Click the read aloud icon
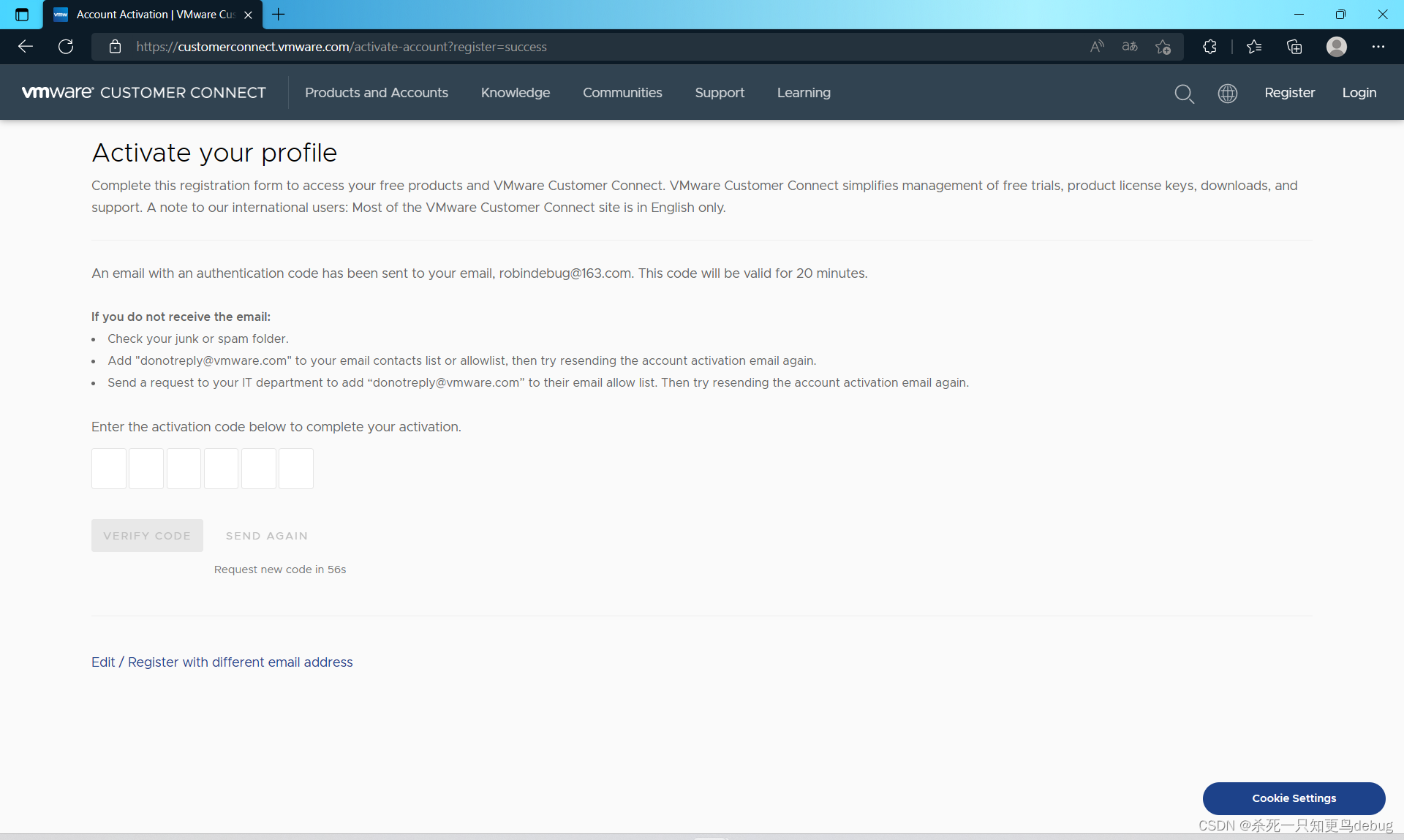This screenshot has width=1404, height=840. click(x=1097, y=47)
